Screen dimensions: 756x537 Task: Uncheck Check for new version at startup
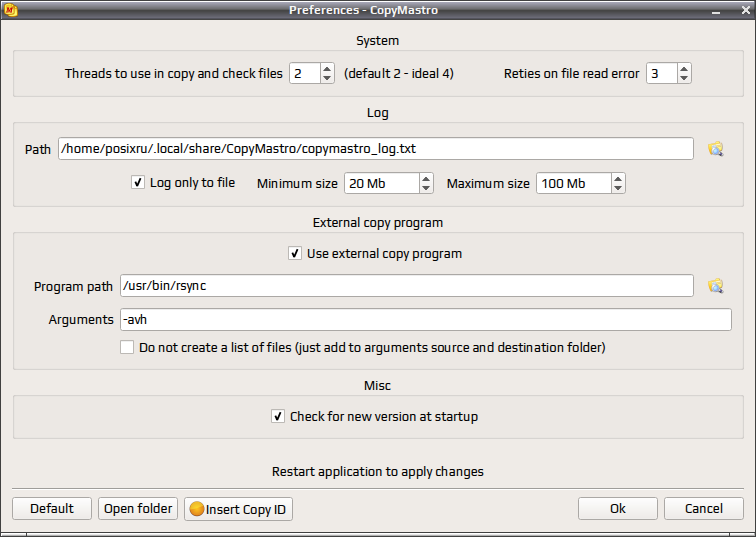point(278,416)
